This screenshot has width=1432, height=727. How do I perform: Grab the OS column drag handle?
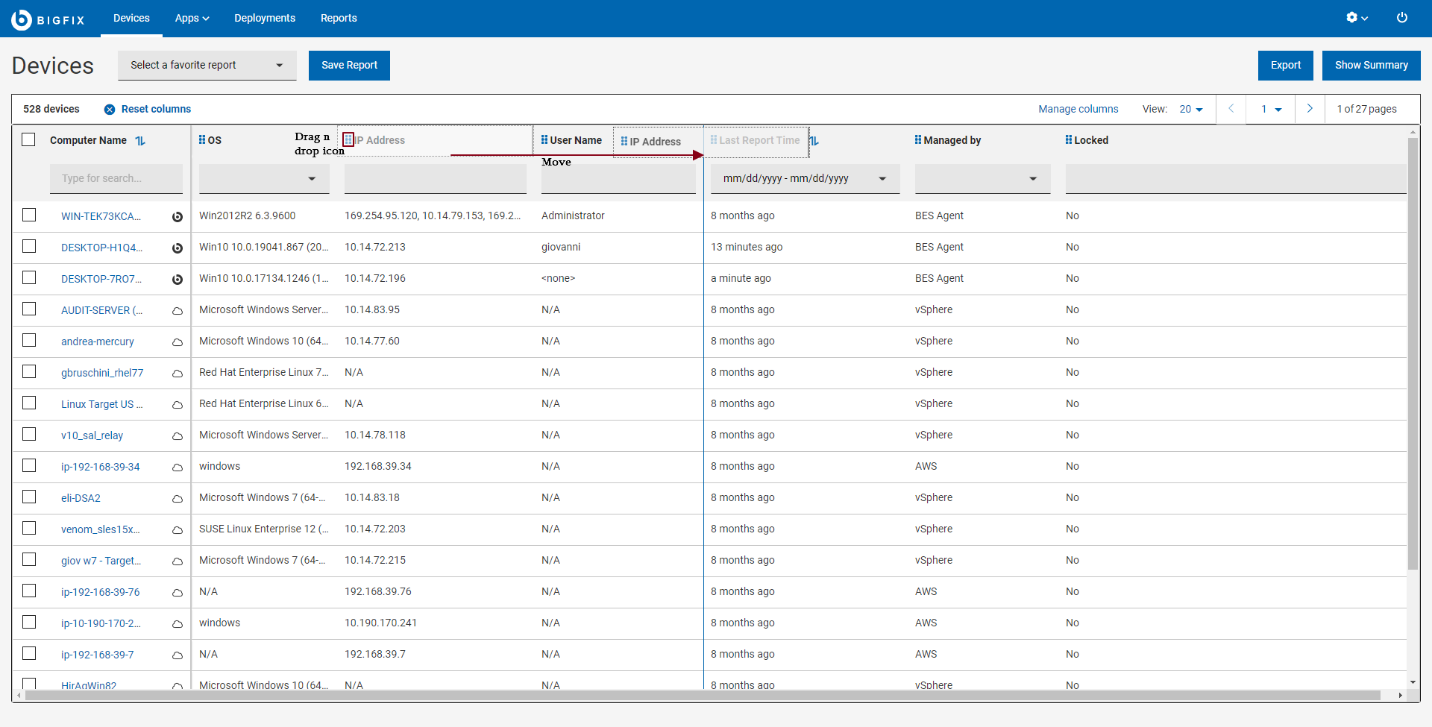202,140
